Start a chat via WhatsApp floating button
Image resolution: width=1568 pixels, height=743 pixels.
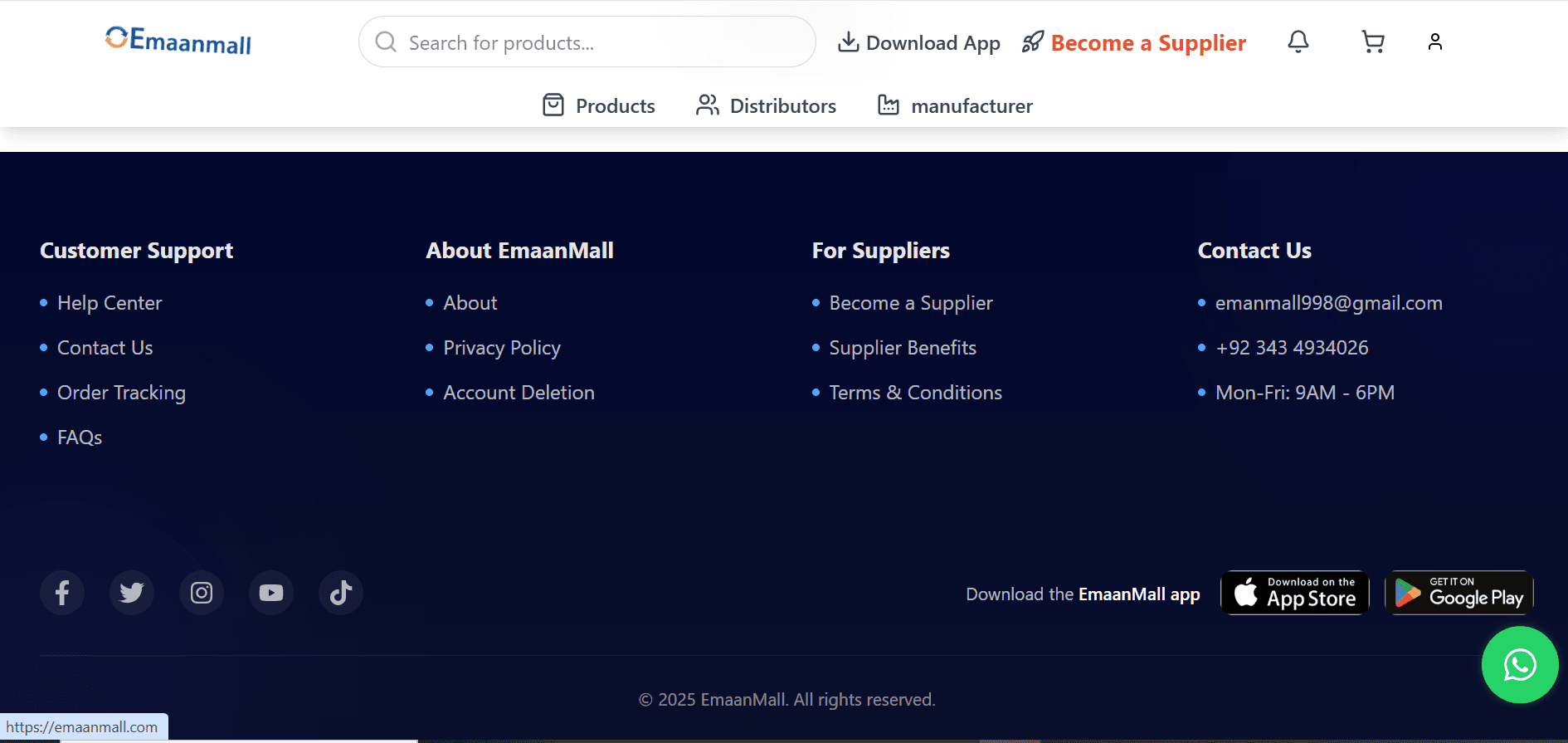(1520, 665)
